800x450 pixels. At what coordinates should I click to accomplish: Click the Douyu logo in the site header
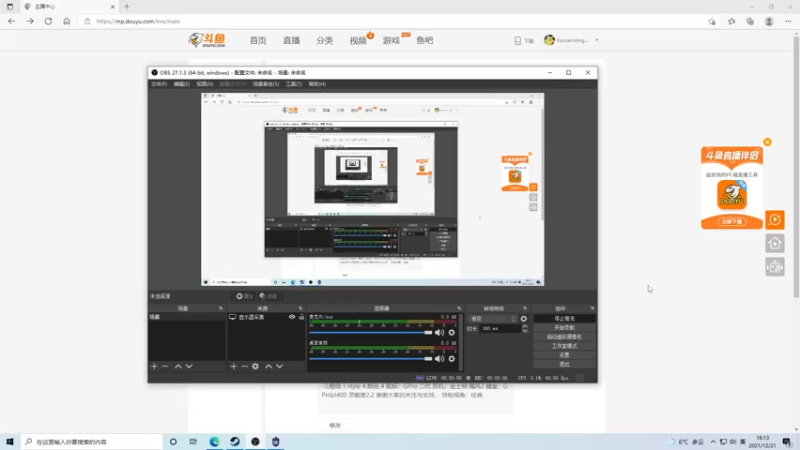point(207,40)
